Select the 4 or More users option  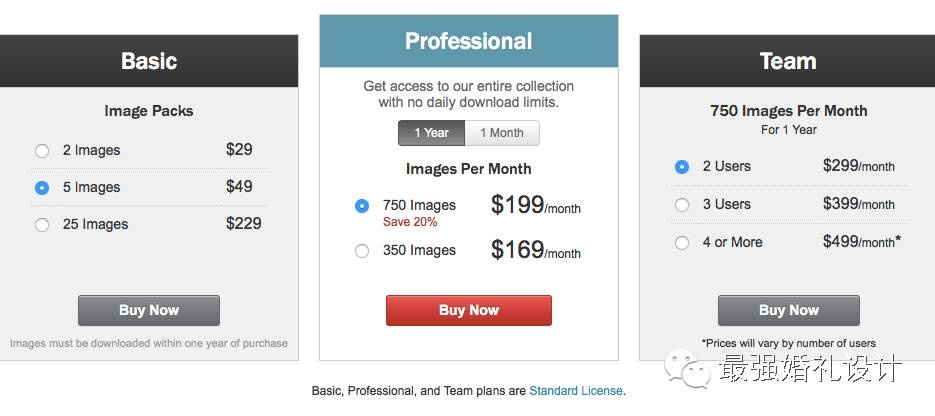682,243
